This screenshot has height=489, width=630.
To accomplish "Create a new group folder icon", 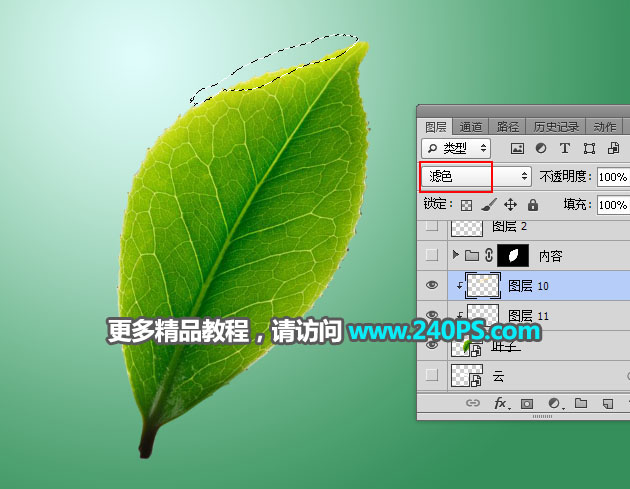I will coord(581,403).
